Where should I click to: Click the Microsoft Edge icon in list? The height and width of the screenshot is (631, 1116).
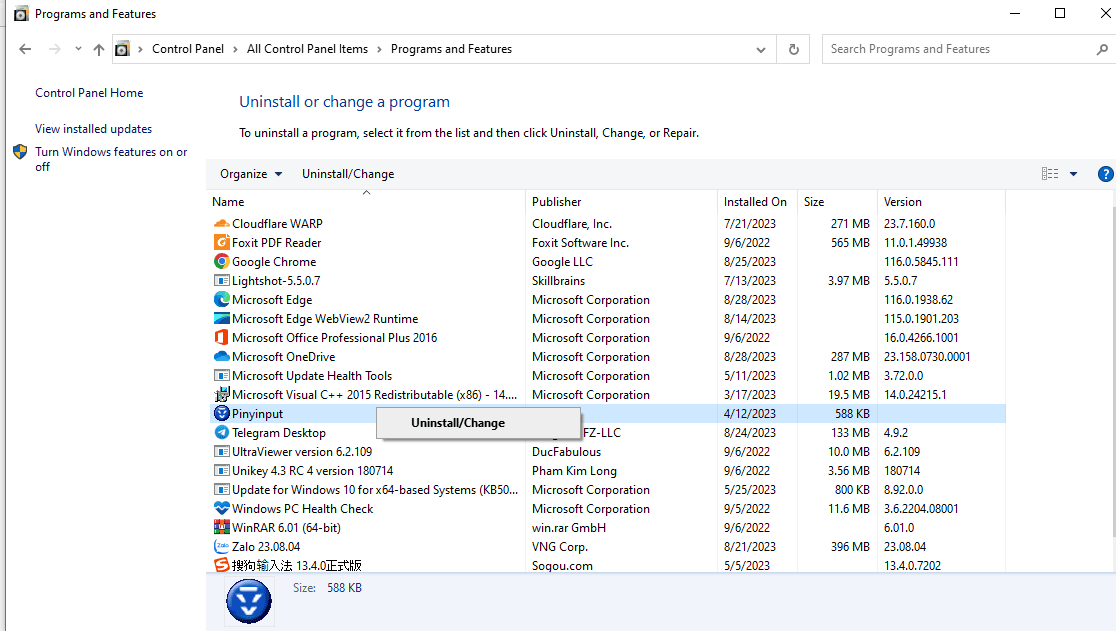[x=221, y=299]
